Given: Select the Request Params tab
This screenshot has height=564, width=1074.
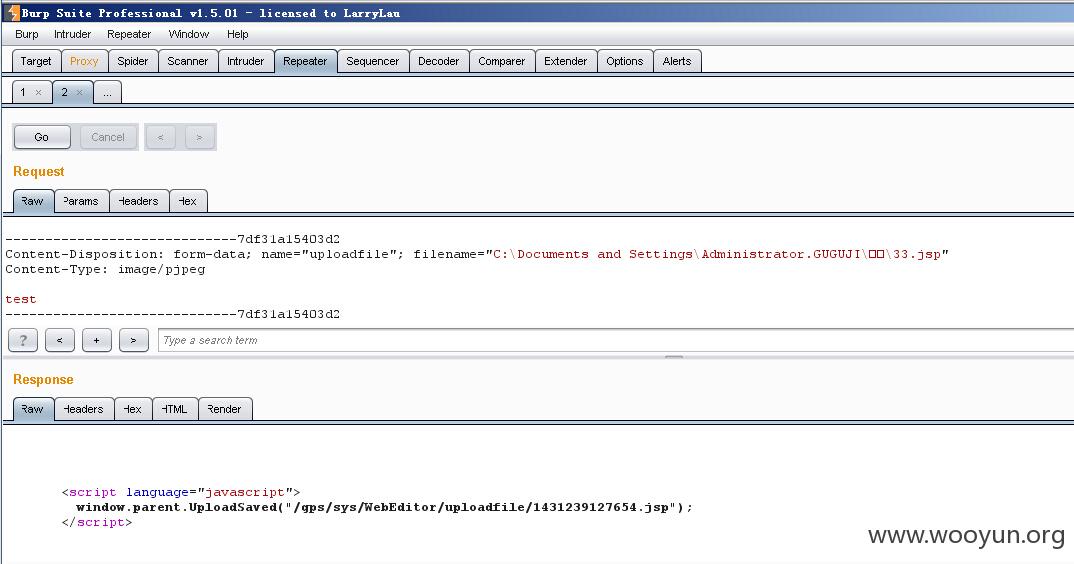Looking at the screenshot, I should (82, 201).
